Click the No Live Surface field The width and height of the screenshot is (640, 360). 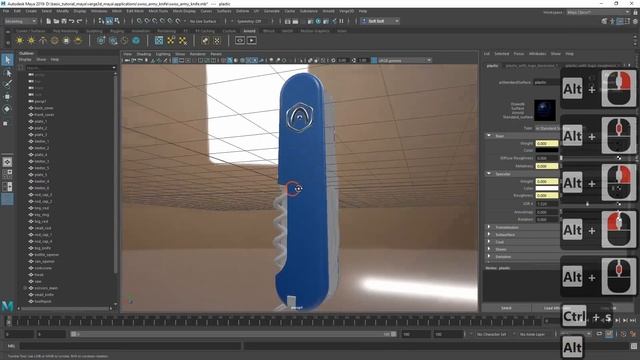(203, 21)
